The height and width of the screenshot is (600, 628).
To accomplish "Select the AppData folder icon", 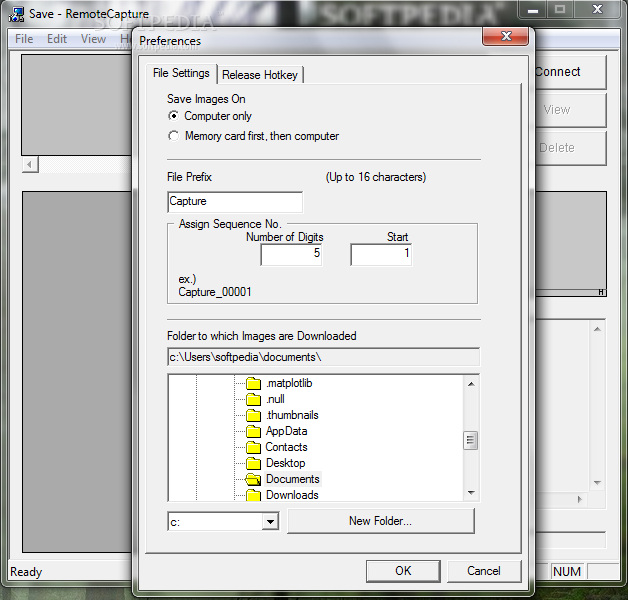I will pyautogui.click(x=254, y=431).
